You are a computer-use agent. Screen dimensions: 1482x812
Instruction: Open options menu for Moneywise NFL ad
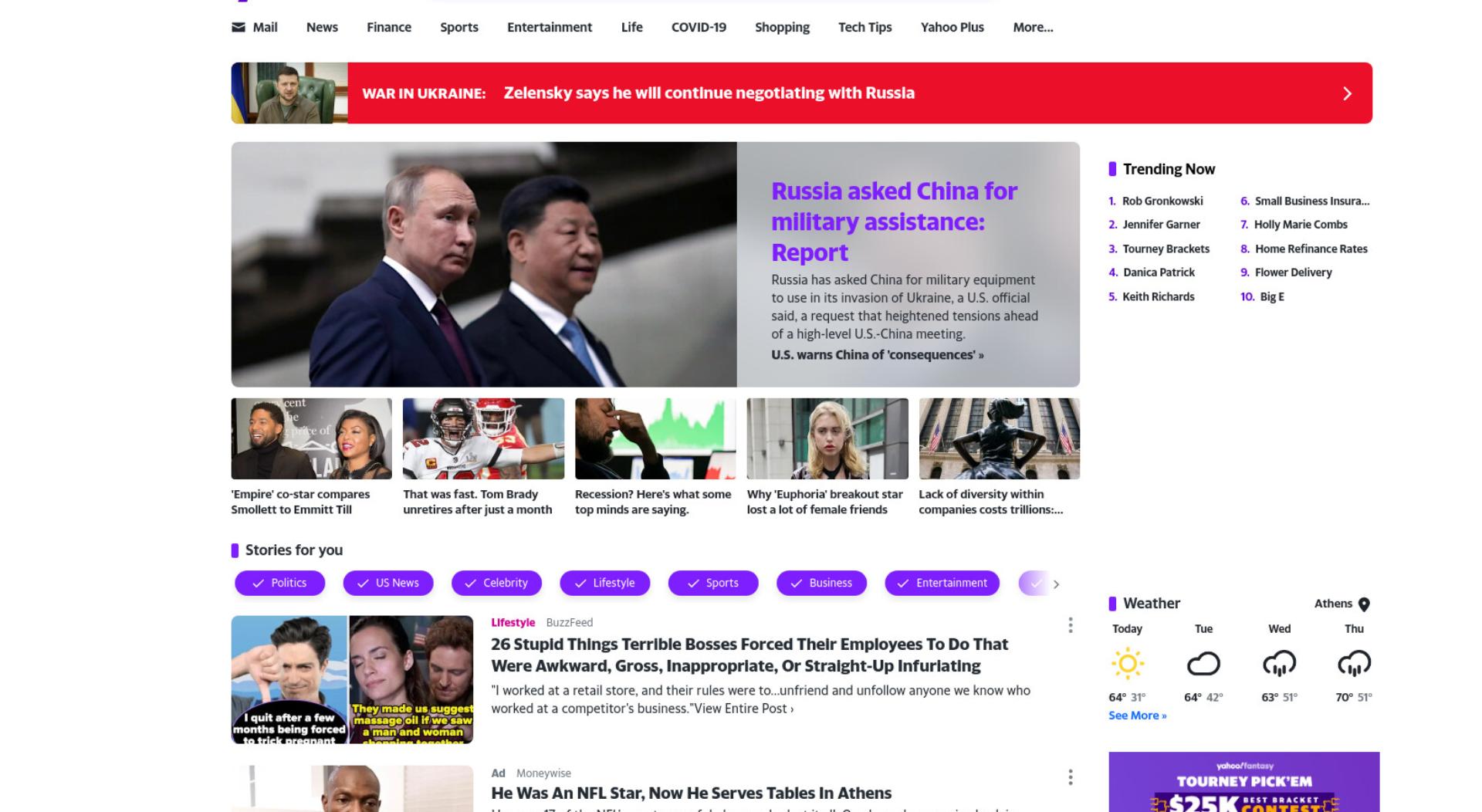click(1070, 777)
